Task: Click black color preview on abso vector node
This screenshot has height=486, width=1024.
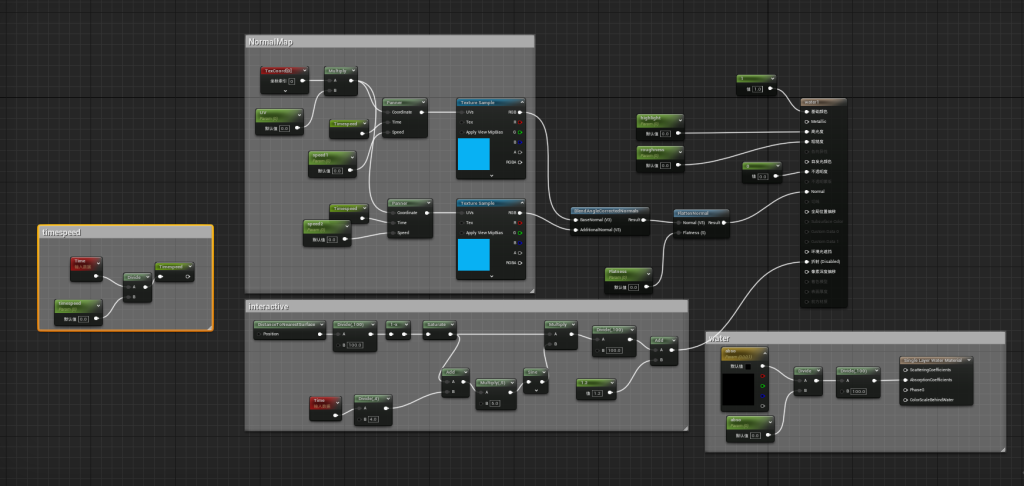Action: pos(740,389)
